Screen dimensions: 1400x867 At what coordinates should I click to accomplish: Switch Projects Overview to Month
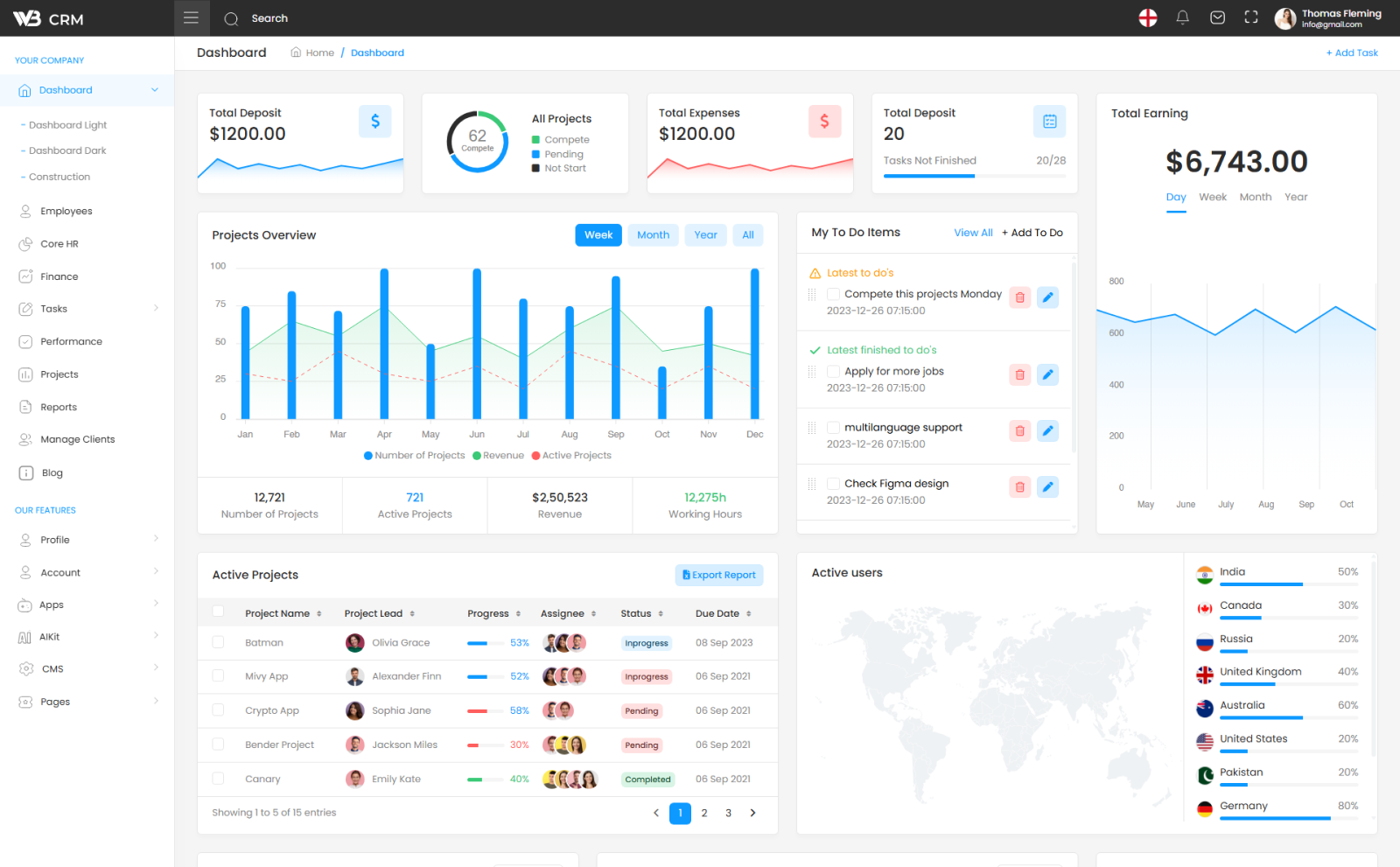click(653, 234)
